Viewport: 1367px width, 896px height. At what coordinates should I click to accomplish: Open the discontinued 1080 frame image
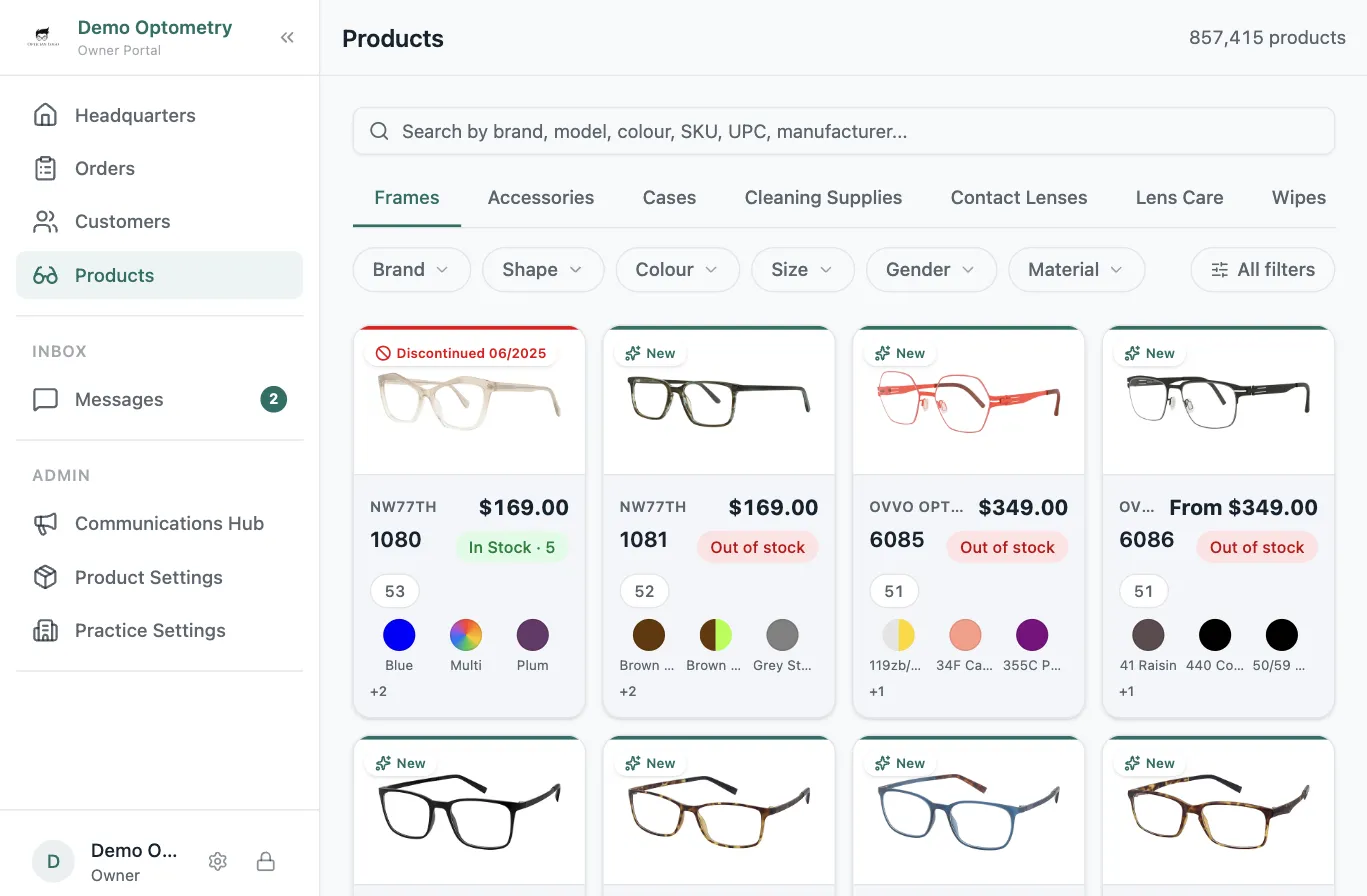[469, 401]
